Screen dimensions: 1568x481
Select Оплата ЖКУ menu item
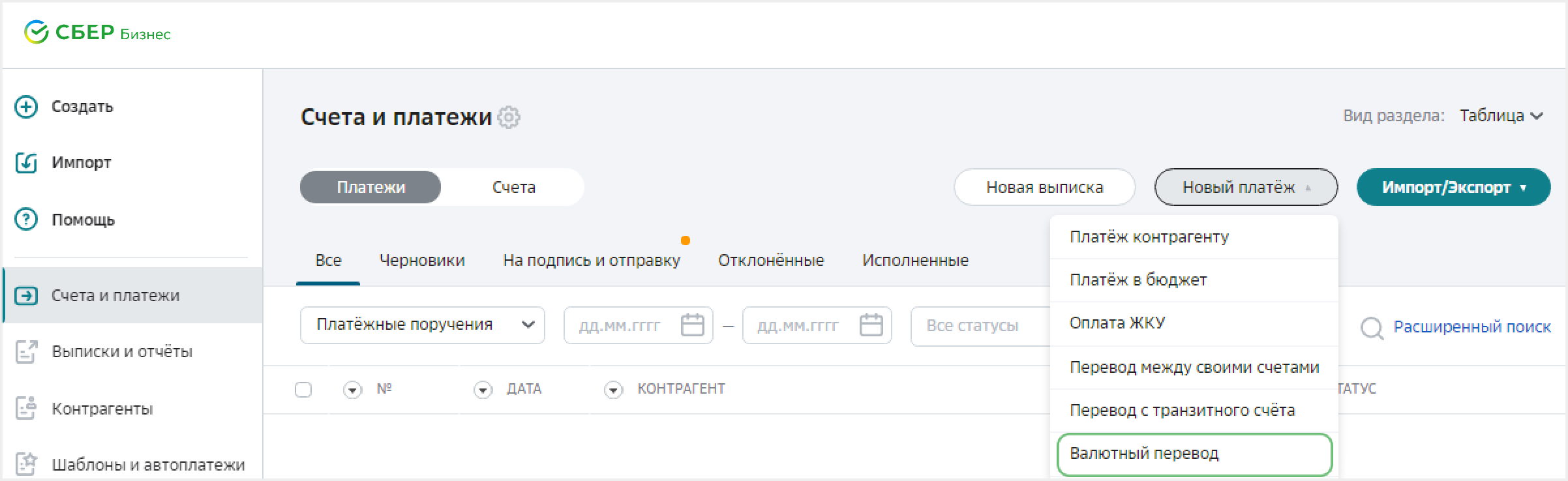(x=1194, y=323)
